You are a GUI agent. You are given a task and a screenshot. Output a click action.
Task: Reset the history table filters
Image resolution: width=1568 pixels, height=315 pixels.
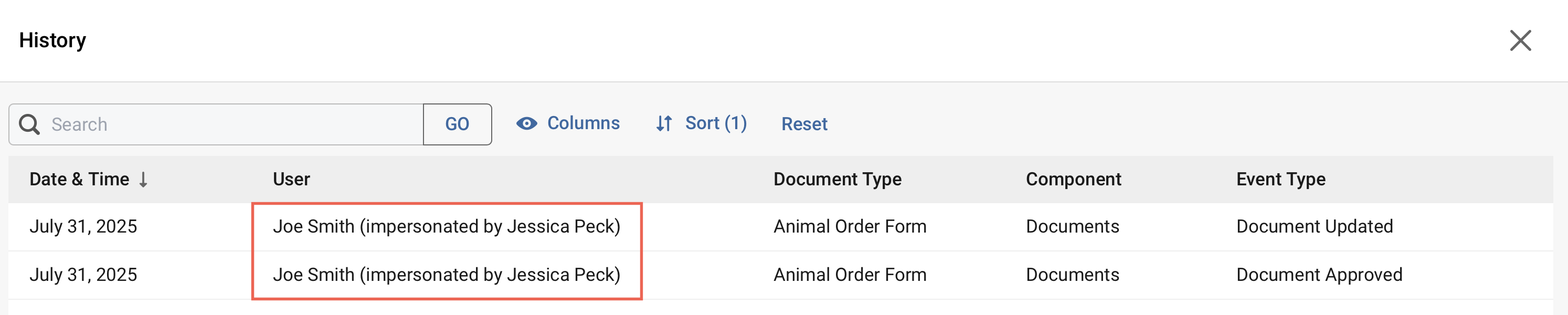(804, 124)
